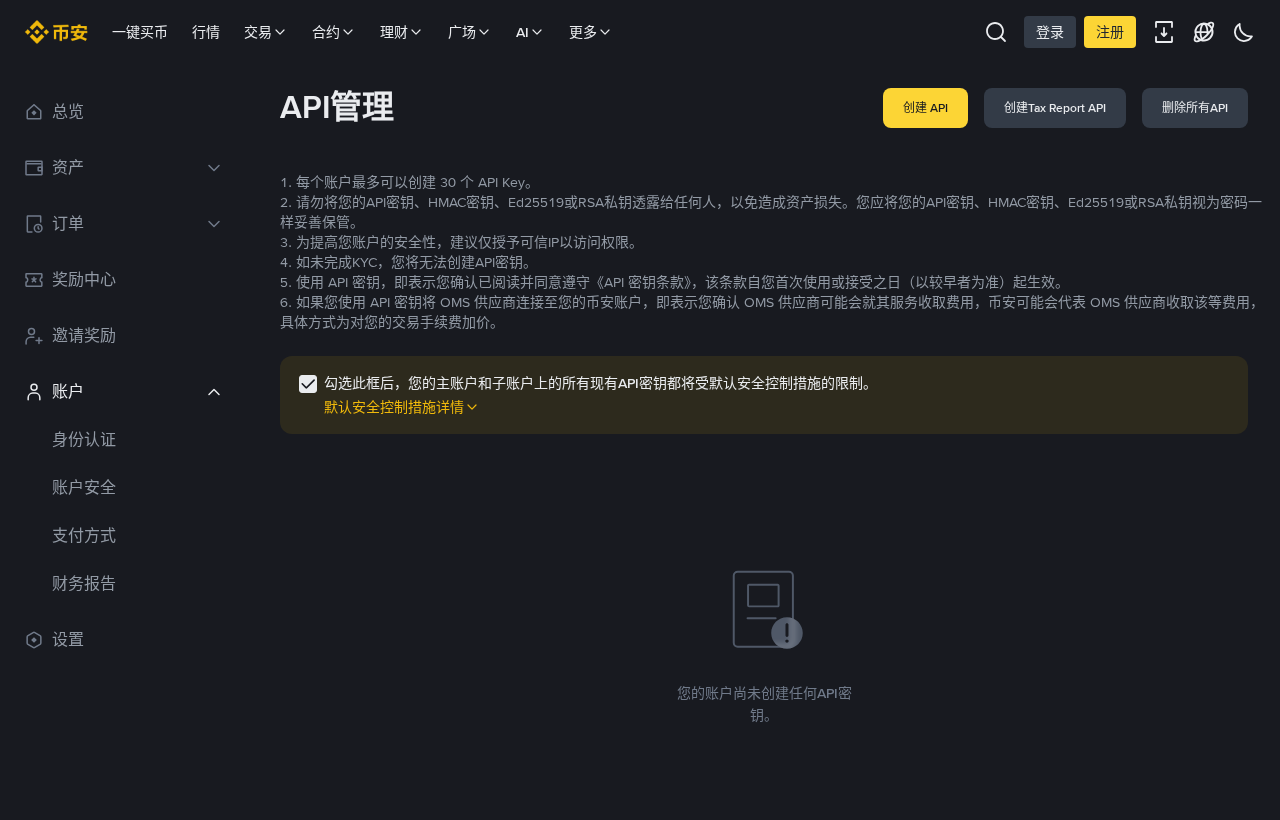The image size is (1280, 820).
Task: Click the 创建 API button
Action: click(925, 108)
